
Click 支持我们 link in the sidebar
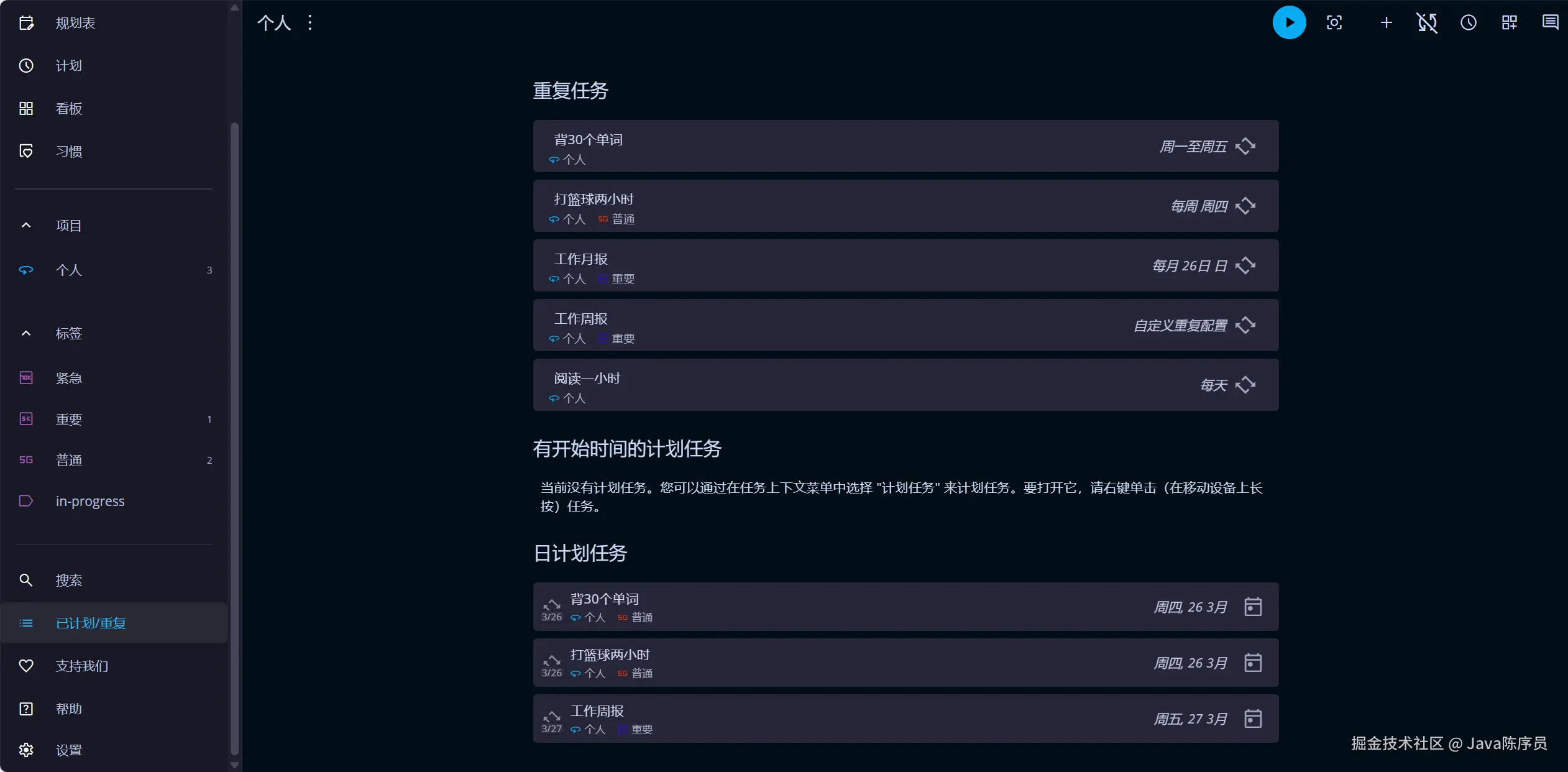(82, 666)
